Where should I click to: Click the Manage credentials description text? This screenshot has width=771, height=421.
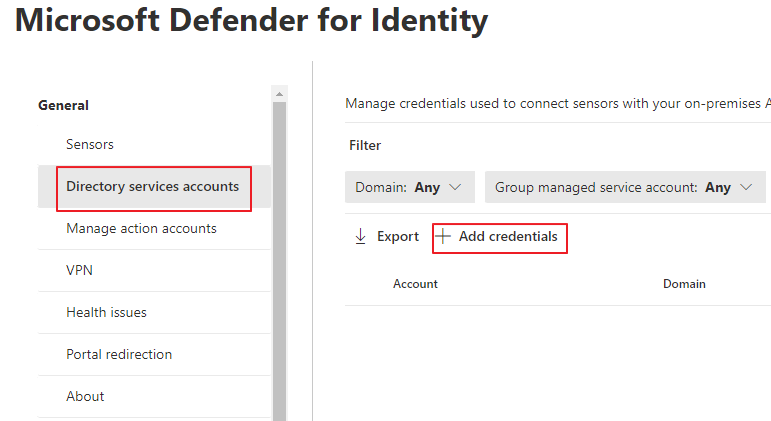point(558,104)
